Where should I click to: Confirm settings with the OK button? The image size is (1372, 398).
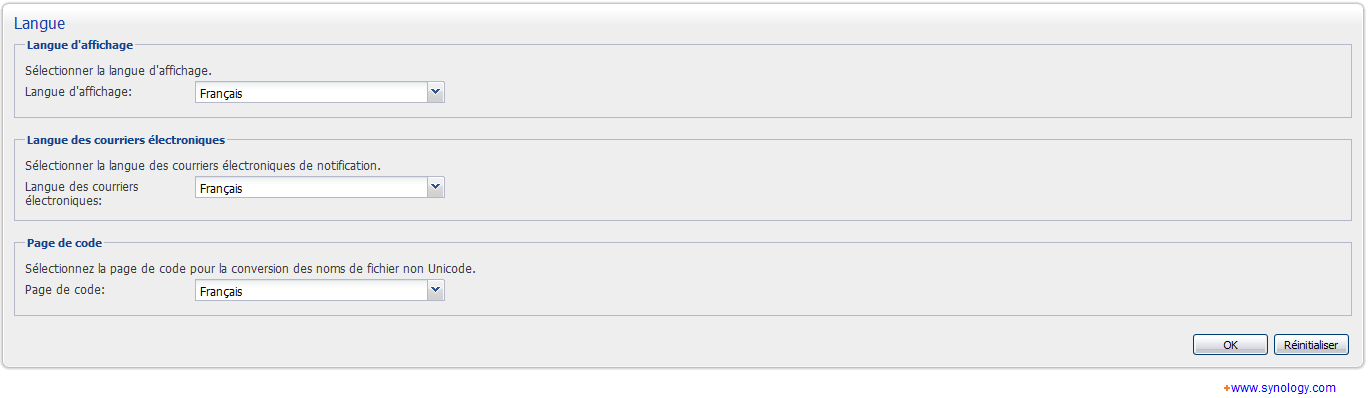tap(1230, 345)
